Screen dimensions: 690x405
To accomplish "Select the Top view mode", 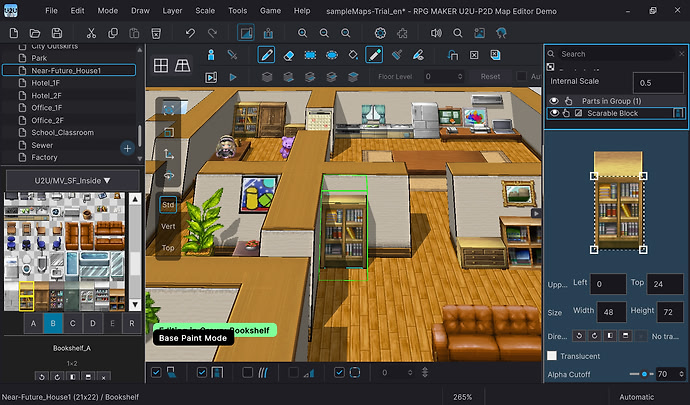I will point(168,247).
